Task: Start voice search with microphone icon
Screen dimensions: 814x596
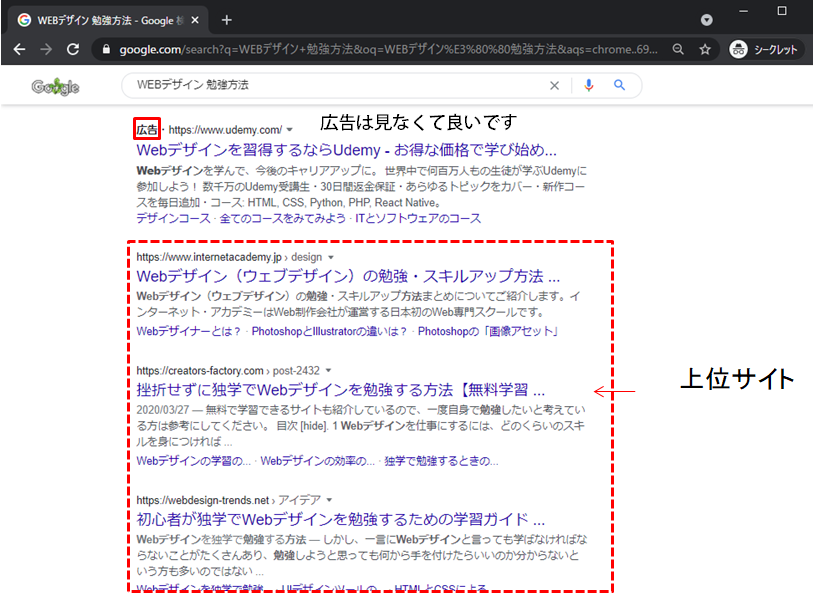Action: 588,85
